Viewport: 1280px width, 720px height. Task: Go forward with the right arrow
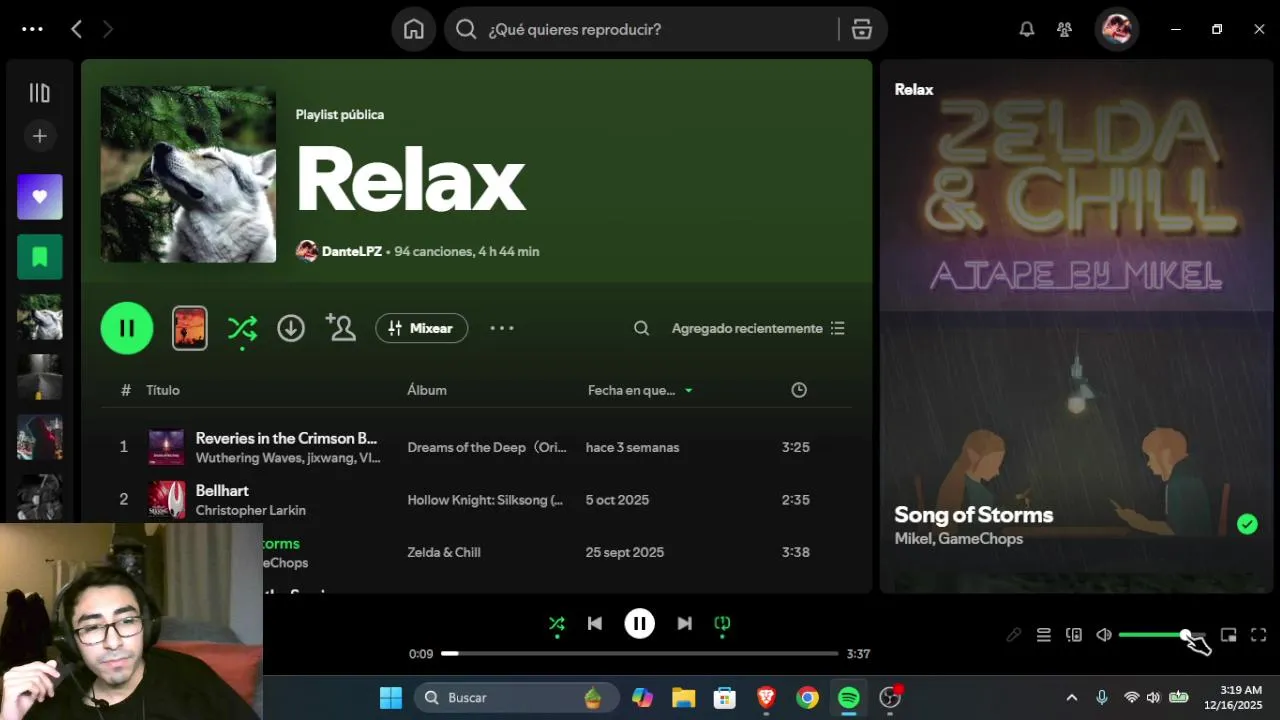[107, 29]
